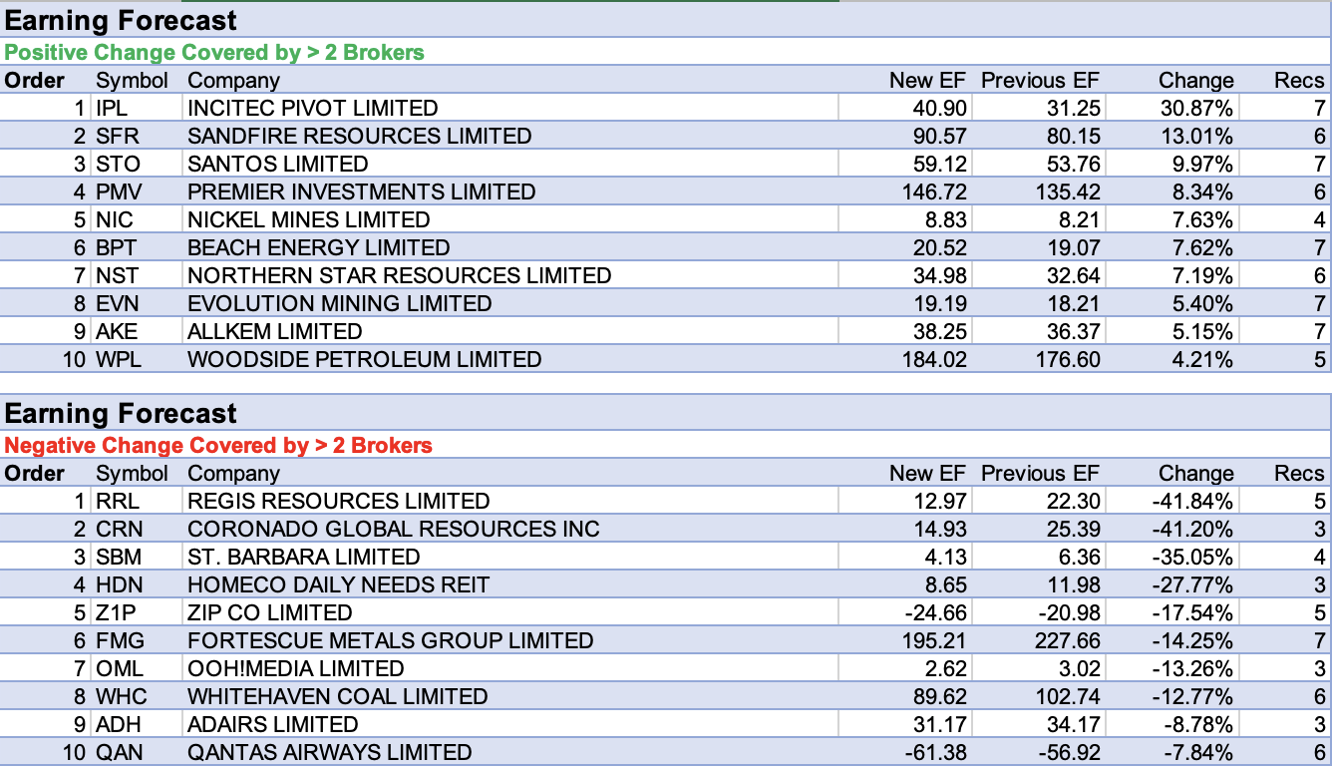Select the REGIS RESOURCES LIMITED cell
Screen dimensions: 1332x766
[338, 501]
